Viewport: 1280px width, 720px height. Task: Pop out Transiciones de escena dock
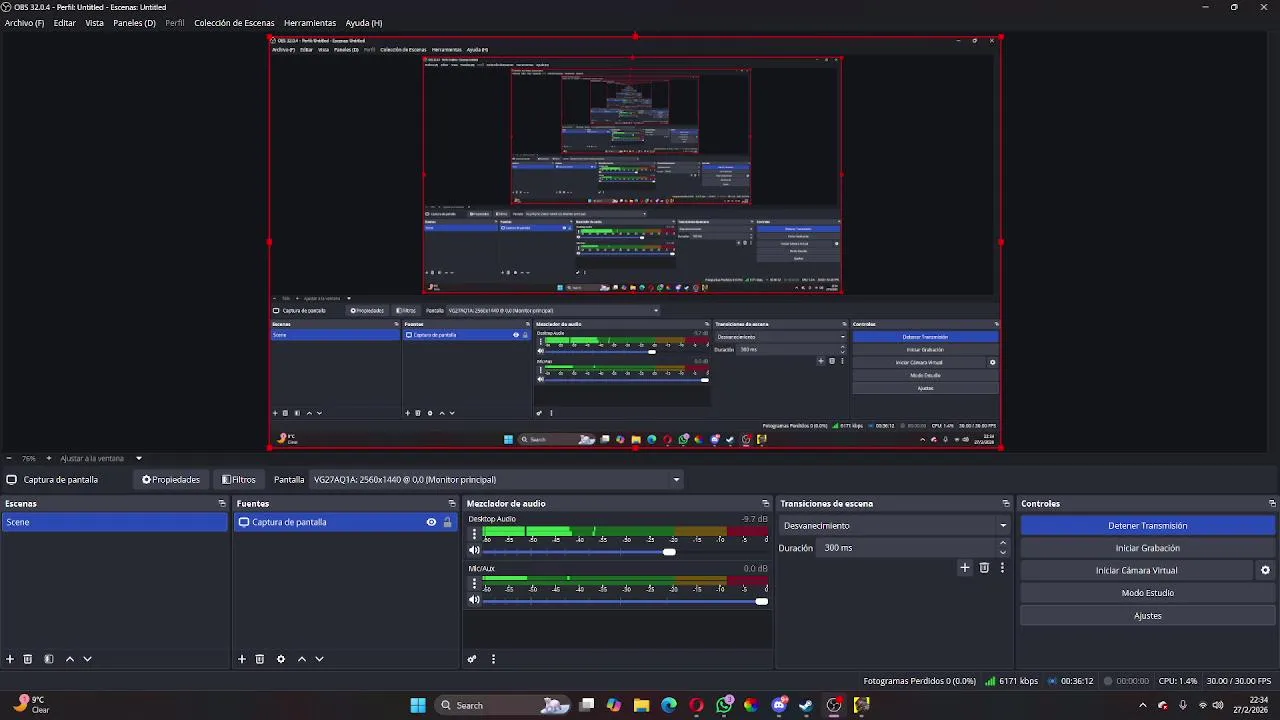(x=1006, y=504)
